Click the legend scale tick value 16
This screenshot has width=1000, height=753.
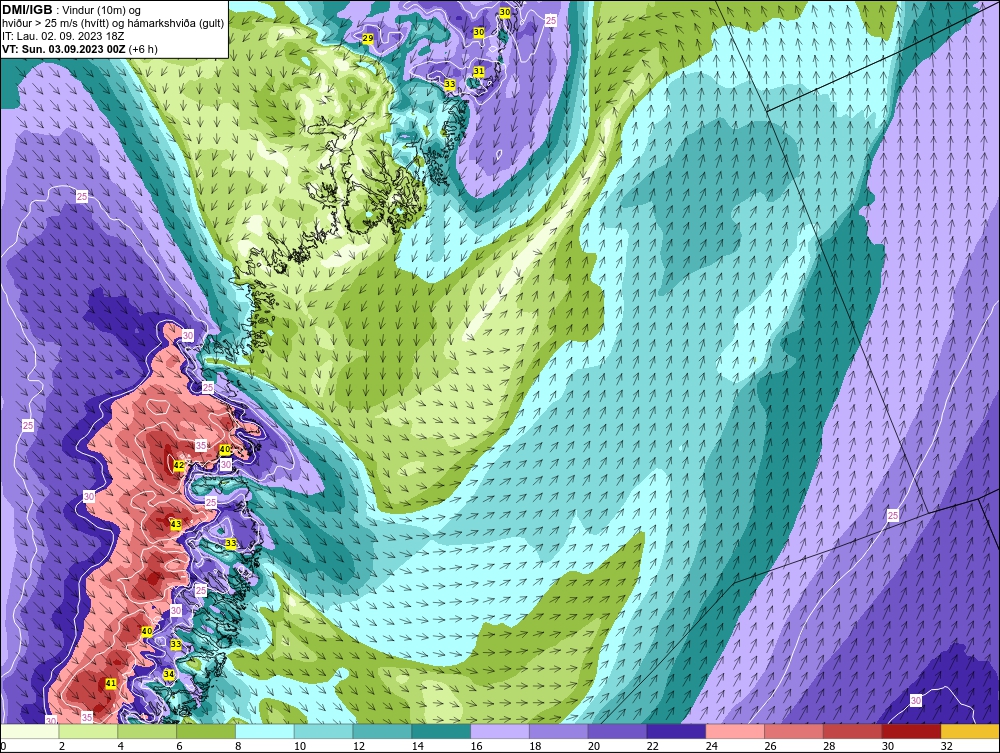(x=476, y=746)
